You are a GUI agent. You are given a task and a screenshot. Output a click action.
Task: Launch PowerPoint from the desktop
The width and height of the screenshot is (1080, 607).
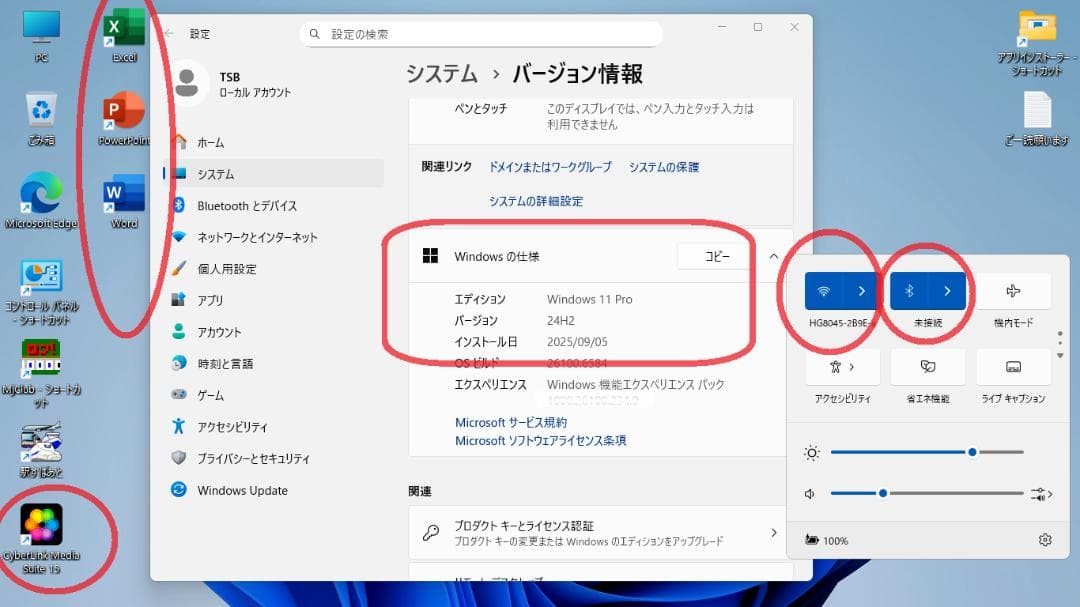click(124, 112)
